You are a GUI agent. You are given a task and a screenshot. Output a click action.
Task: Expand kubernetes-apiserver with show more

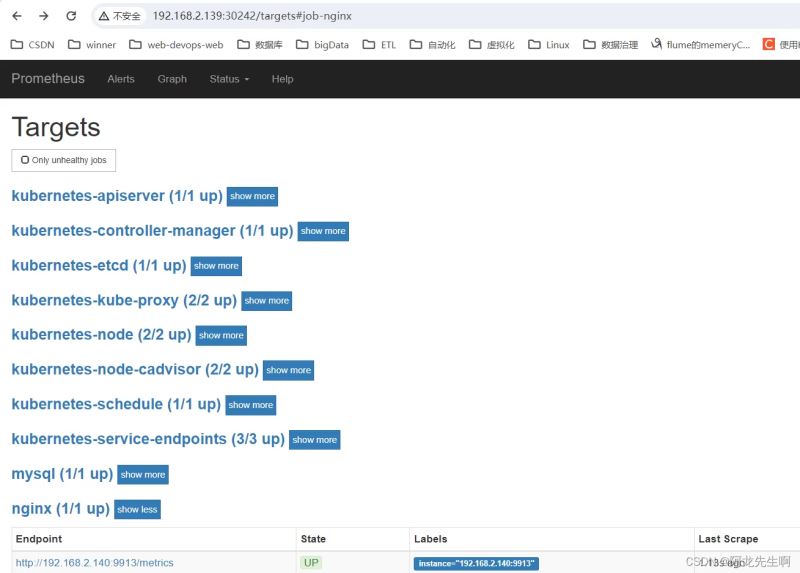tap(252, 197)
